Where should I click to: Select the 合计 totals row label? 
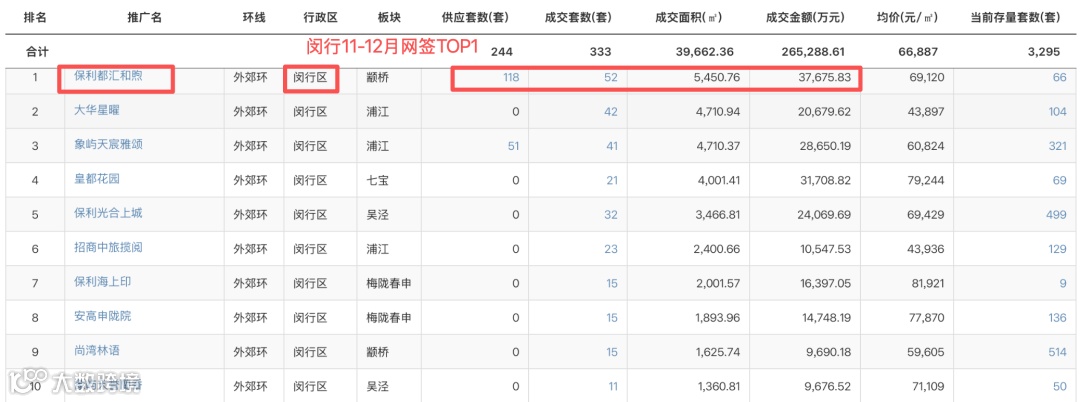37,51
